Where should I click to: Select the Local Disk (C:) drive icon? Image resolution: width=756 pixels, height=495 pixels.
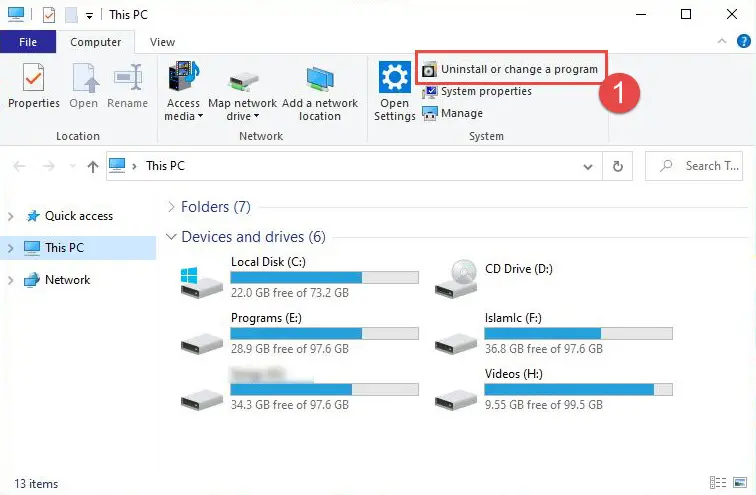(x=201, y=282)
